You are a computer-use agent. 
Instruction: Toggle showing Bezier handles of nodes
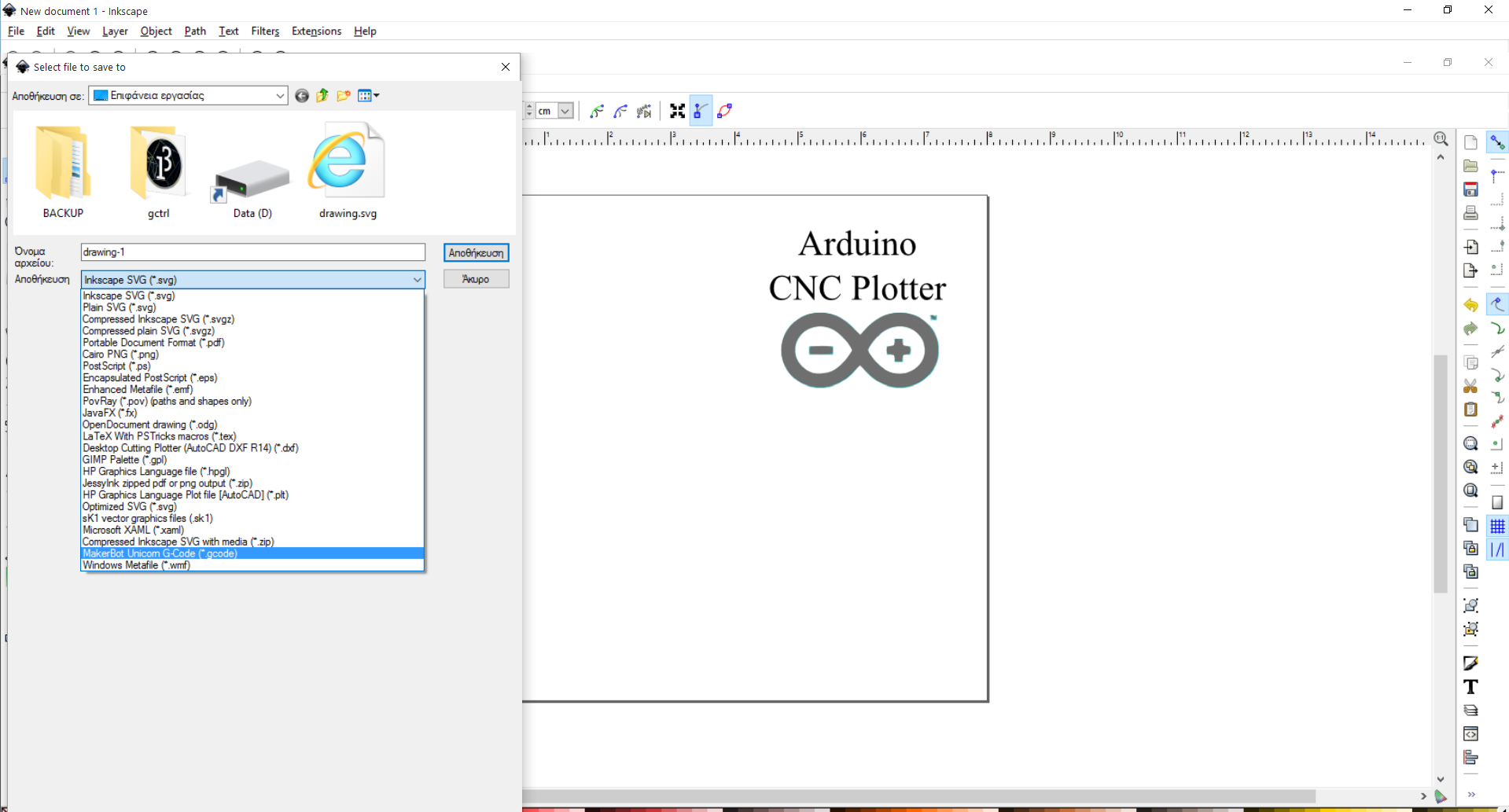point(700,110)
